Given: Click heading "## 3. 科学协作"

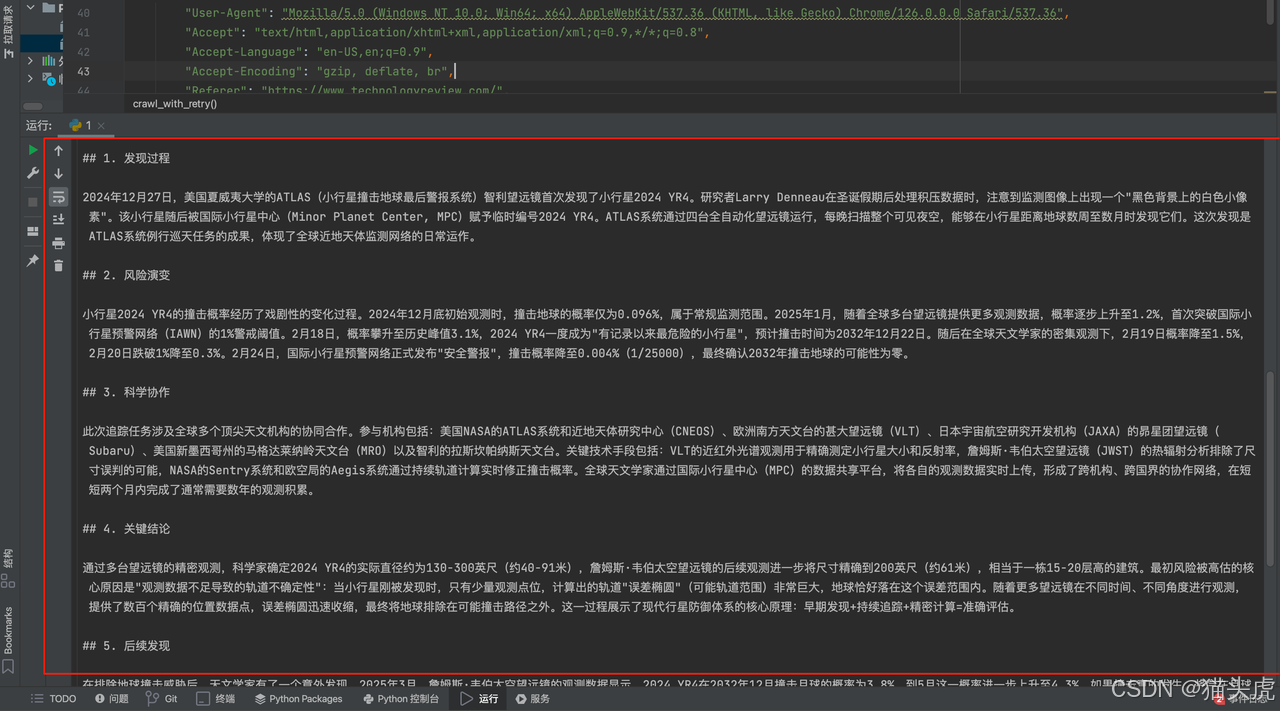Looking at the screenshot, I should [x=126, y=392].
